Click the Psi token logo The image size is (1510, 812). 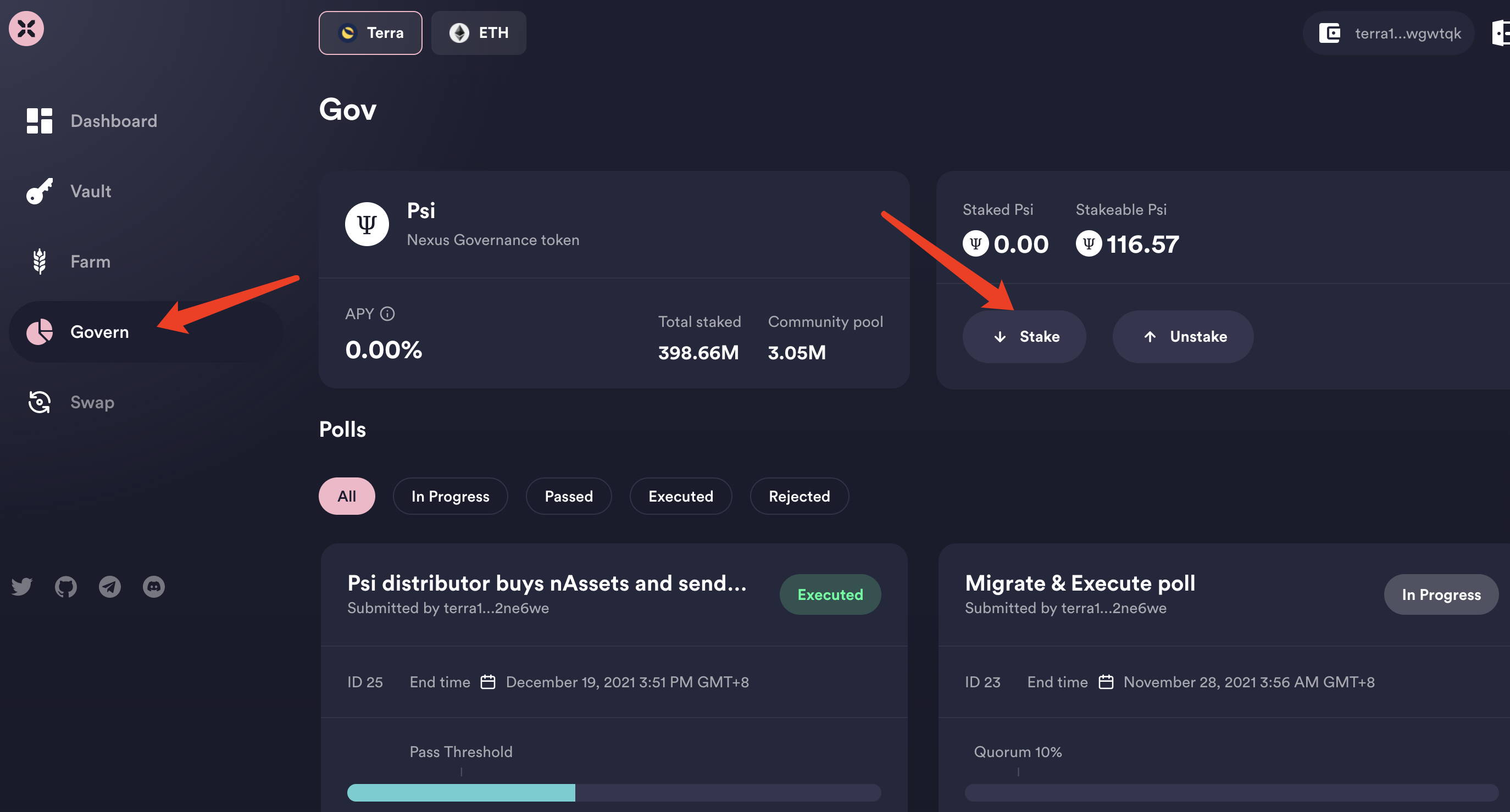(x=367, y=224)
